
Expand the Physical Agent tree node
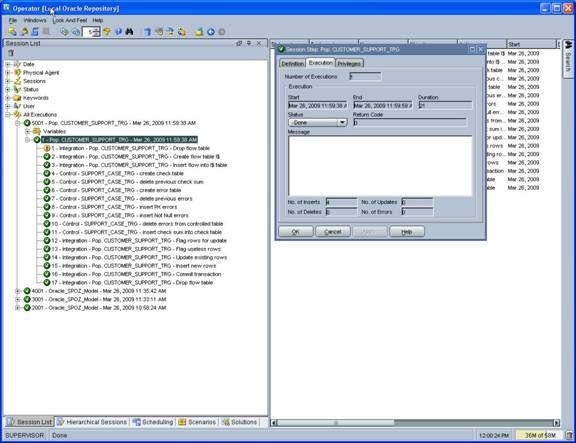pos(8,73)
